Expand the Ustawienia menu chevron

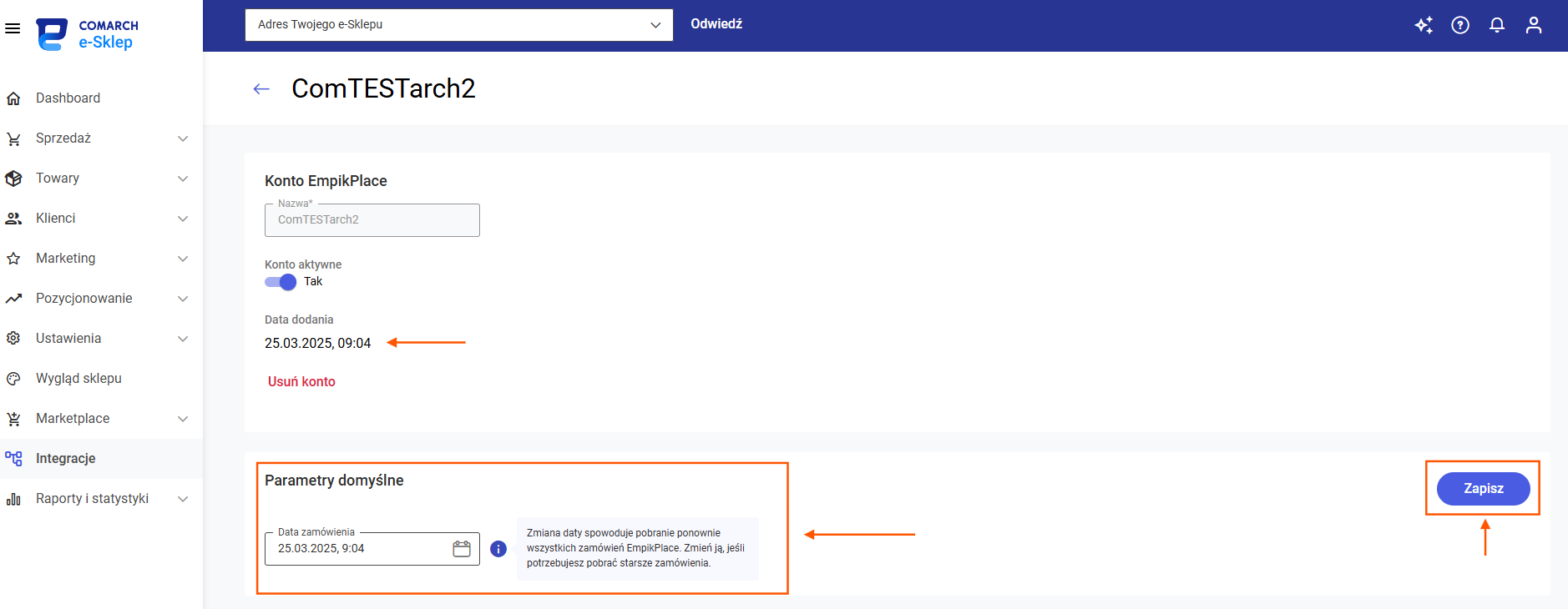point(183,339)
